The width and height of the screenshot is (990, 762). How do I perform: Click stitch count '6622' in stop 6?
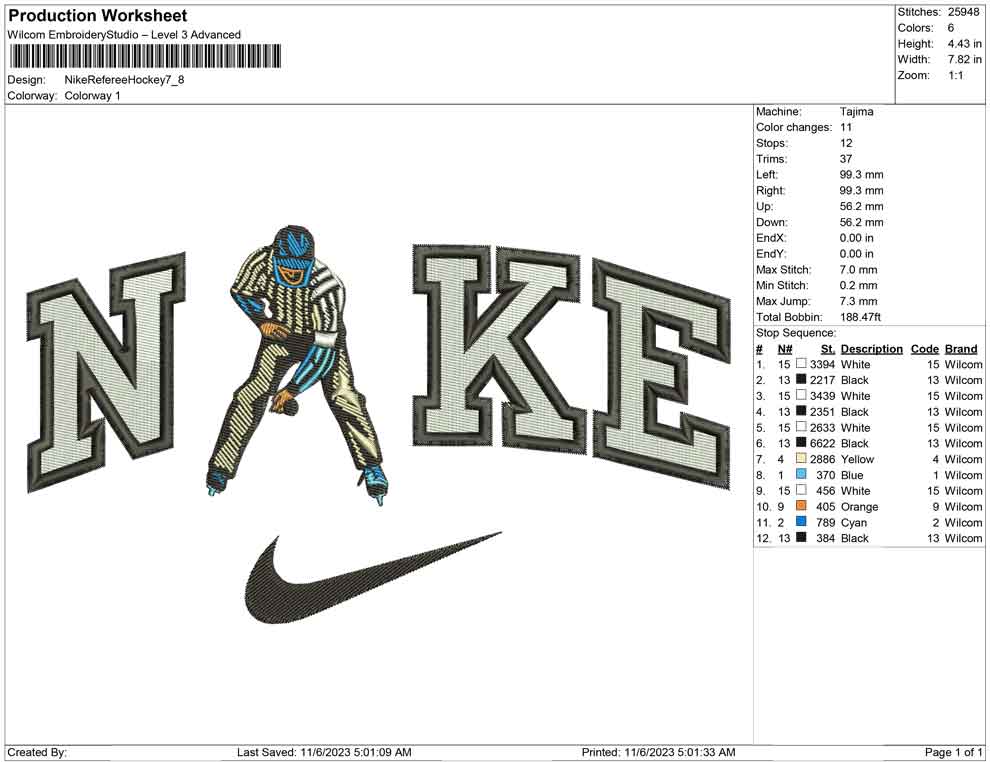click(x=822, y=443)
